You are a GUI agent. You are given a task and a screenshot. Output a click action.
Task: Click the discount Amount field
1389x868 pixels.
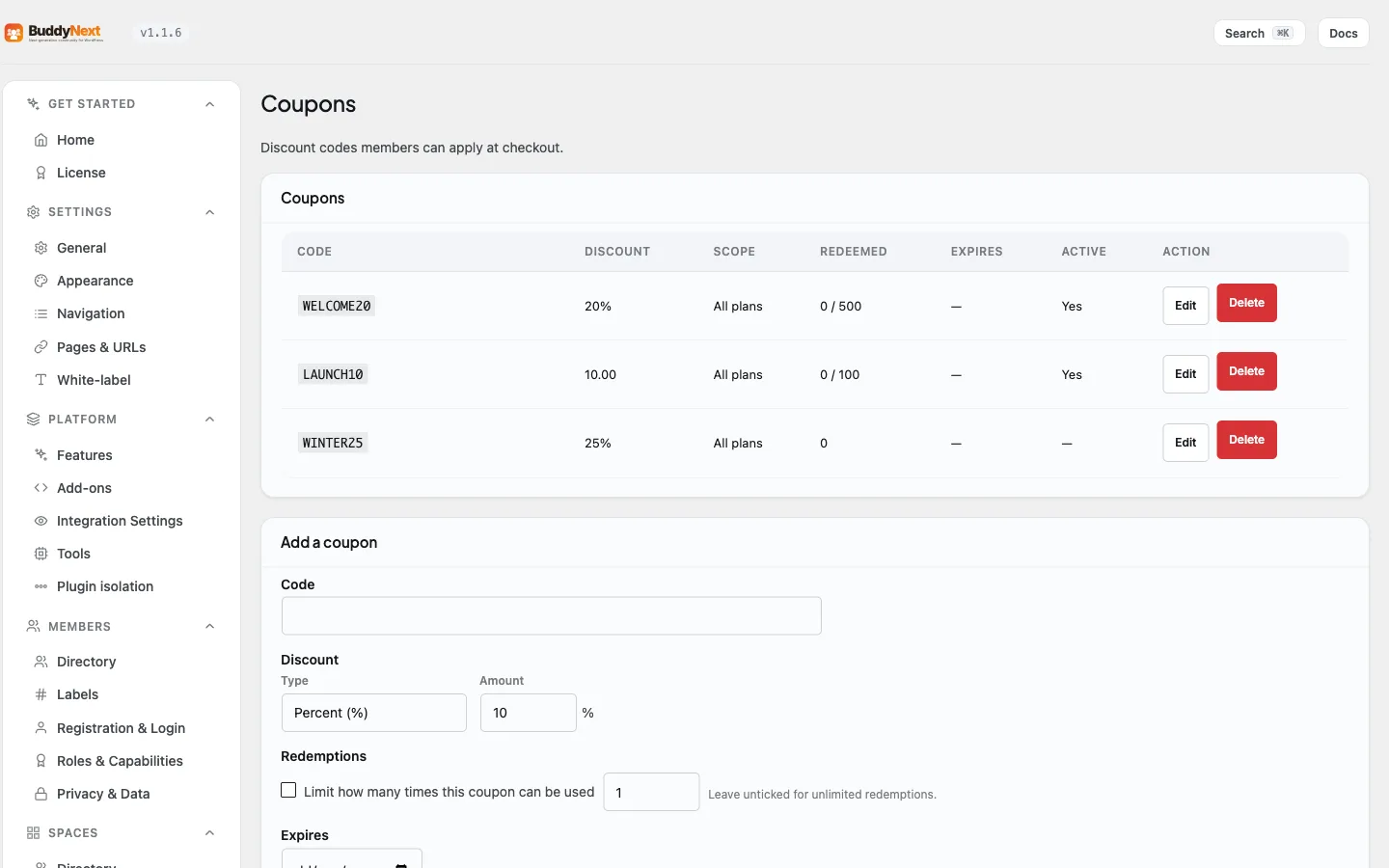click(x=528, y=713)
